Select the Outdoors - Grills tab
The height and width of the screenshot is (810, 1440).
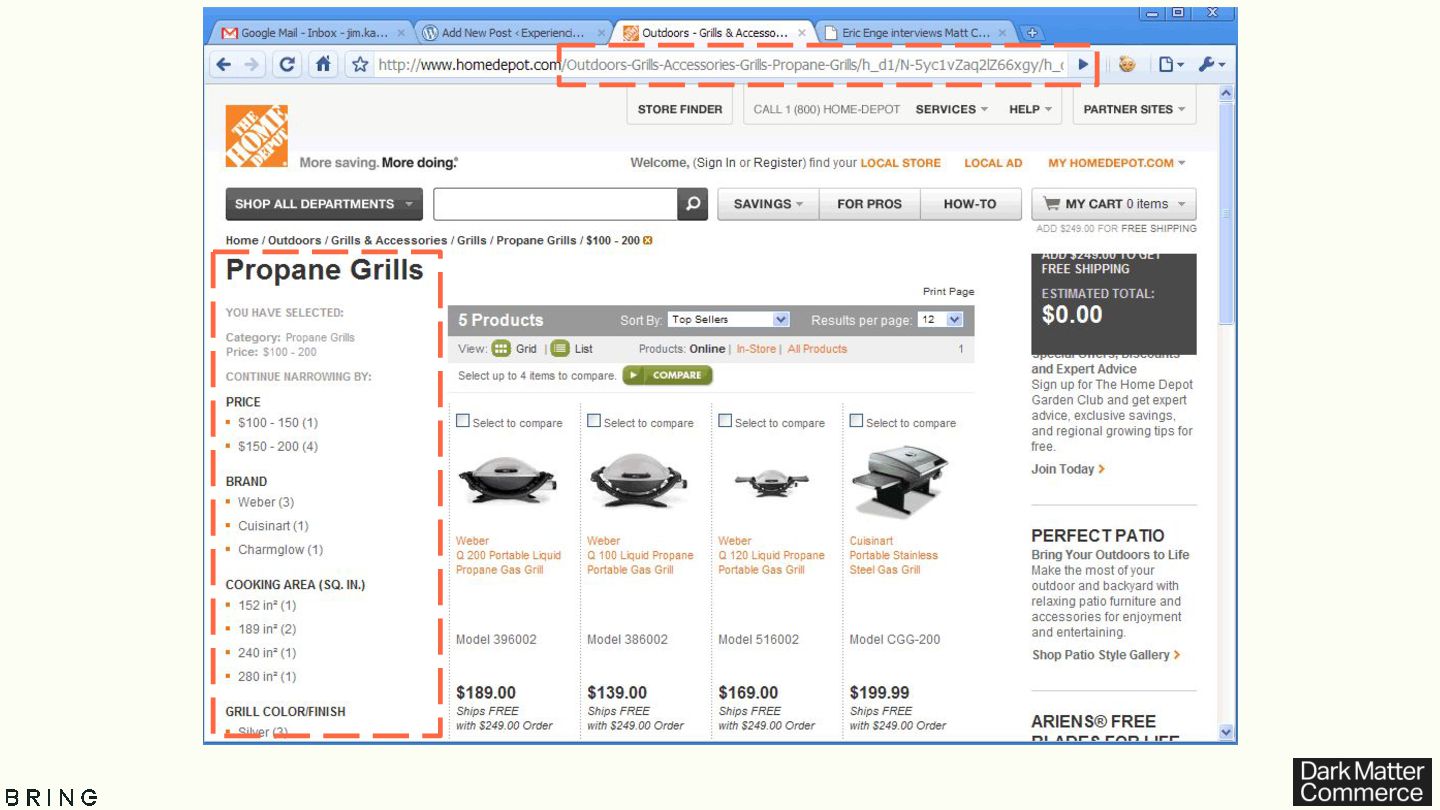point(713,33)
